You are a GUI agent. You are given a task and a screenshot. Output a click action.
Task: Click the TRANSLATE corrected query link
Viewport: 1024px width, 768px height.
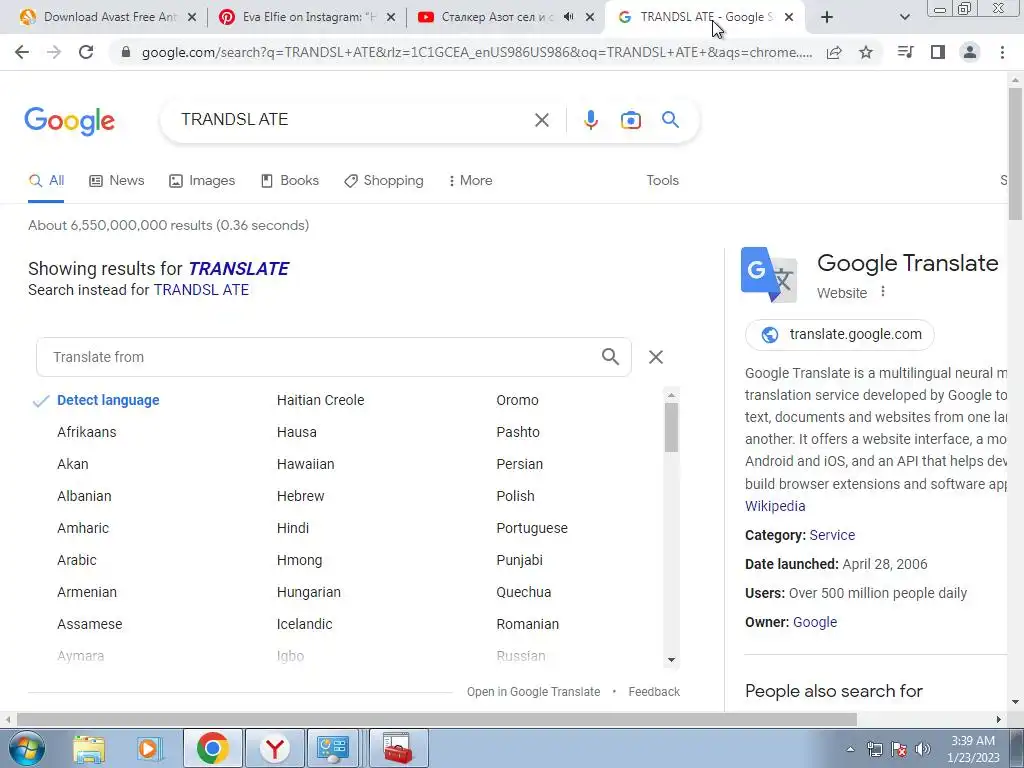[239, 268]
